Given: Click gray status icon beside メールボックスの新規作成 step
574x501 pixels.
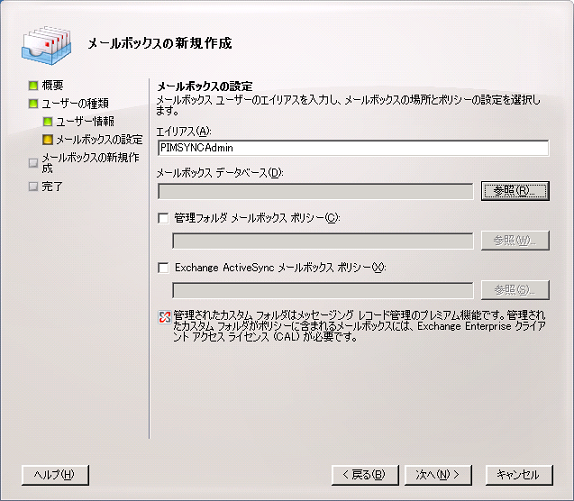Looking at the screenshot, I should pos(33,163).
